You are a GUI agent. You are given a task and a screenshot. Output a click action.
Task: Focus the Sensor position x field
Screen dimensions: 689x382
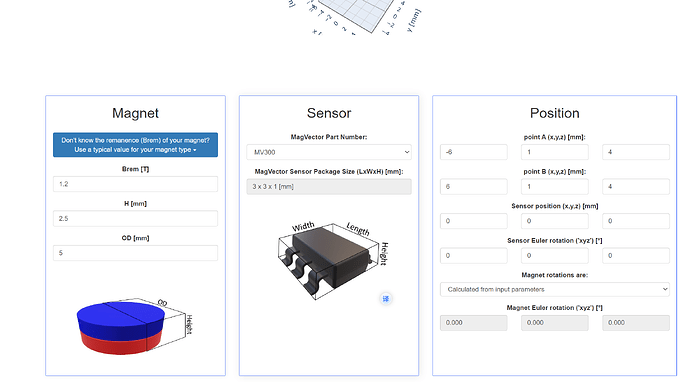(474, 221)
